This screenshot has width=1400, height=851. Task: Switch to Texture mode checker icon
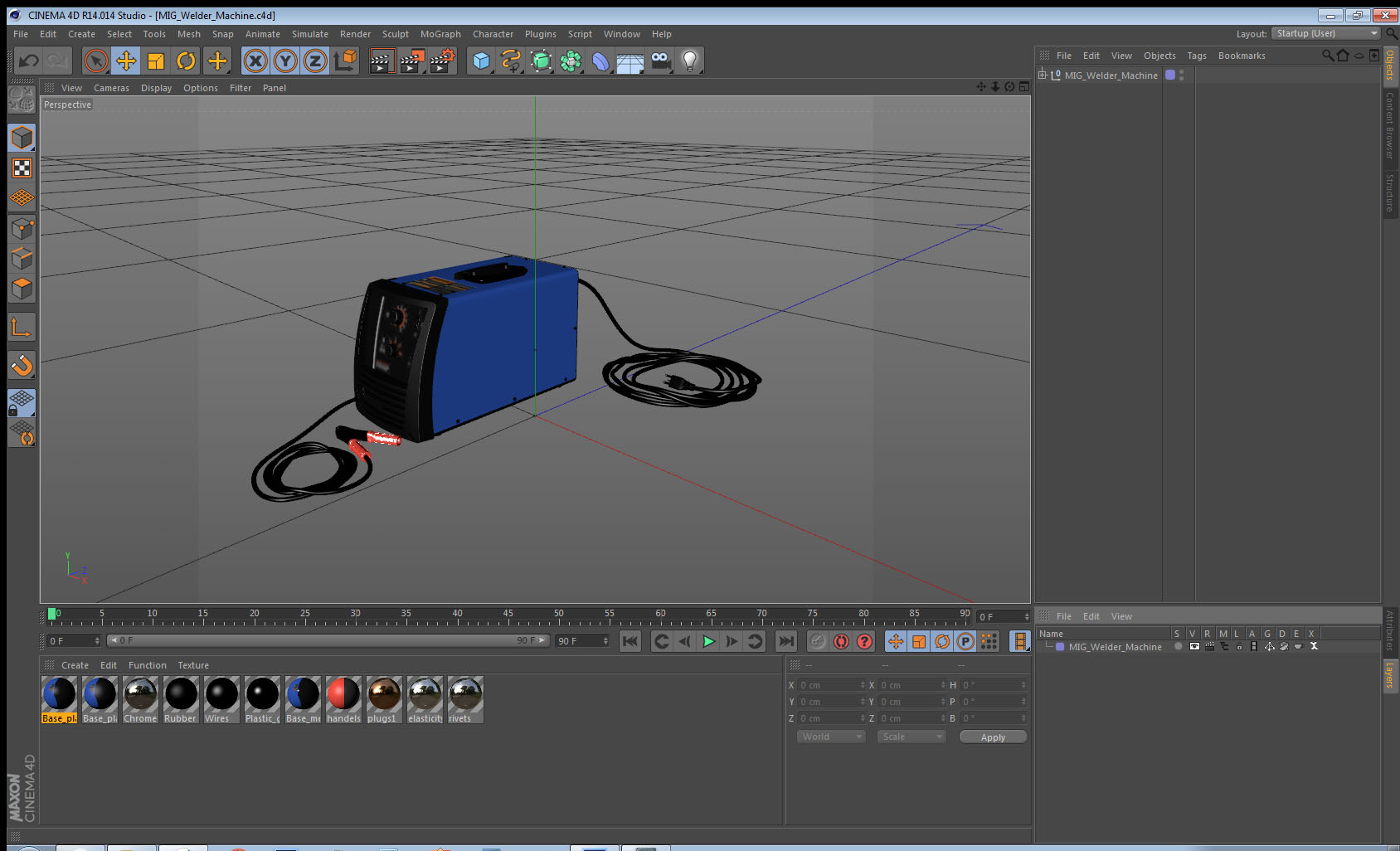tap(22, 168)
